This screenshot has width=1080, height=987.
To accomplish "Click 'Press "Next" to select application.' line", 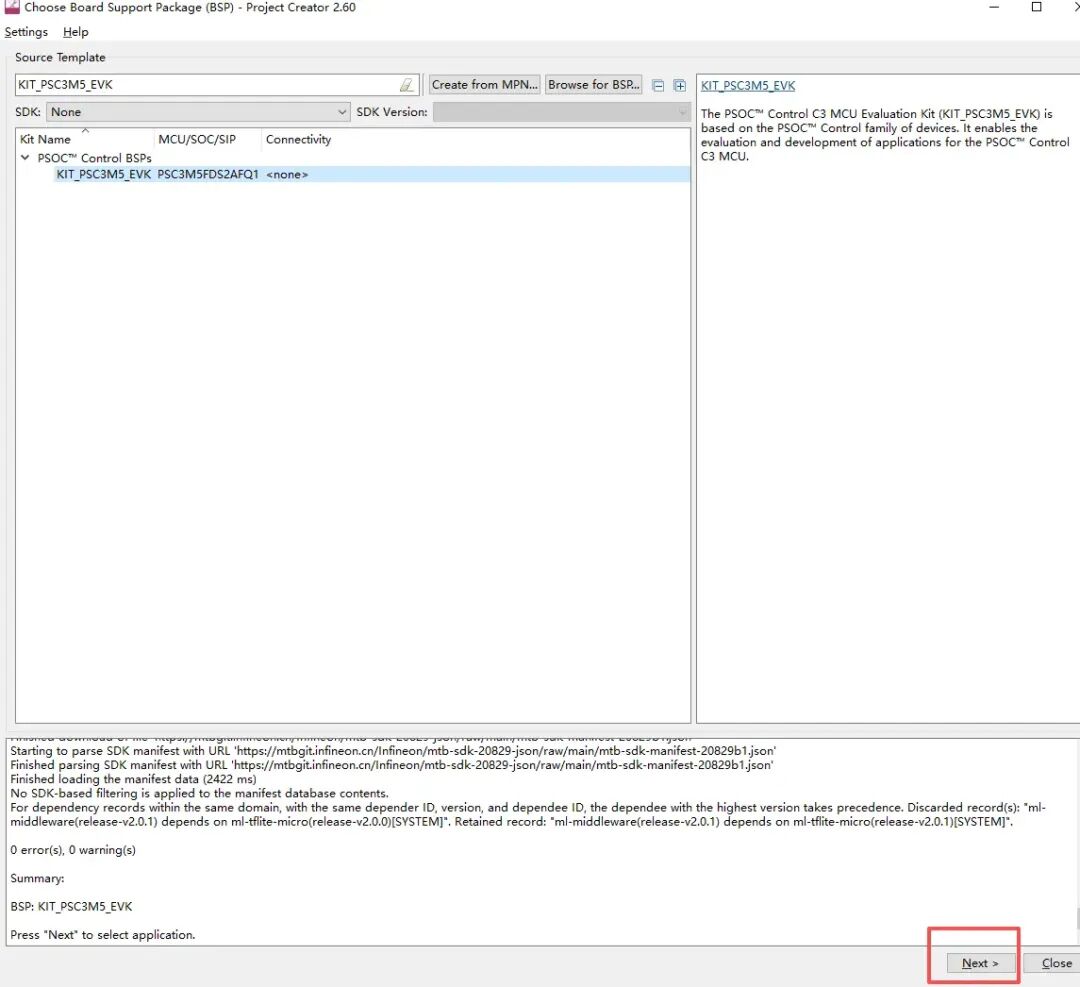I will [x=103, y=935].
